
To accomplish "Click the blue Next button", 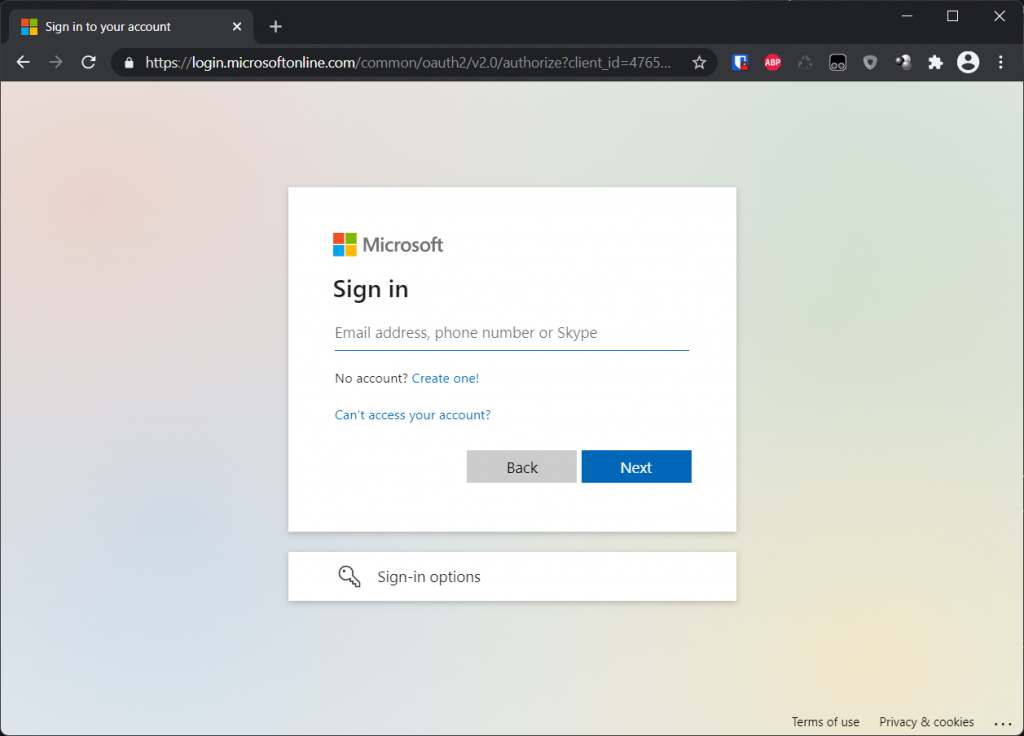I will pyautogui.click(x=637, y=467).
